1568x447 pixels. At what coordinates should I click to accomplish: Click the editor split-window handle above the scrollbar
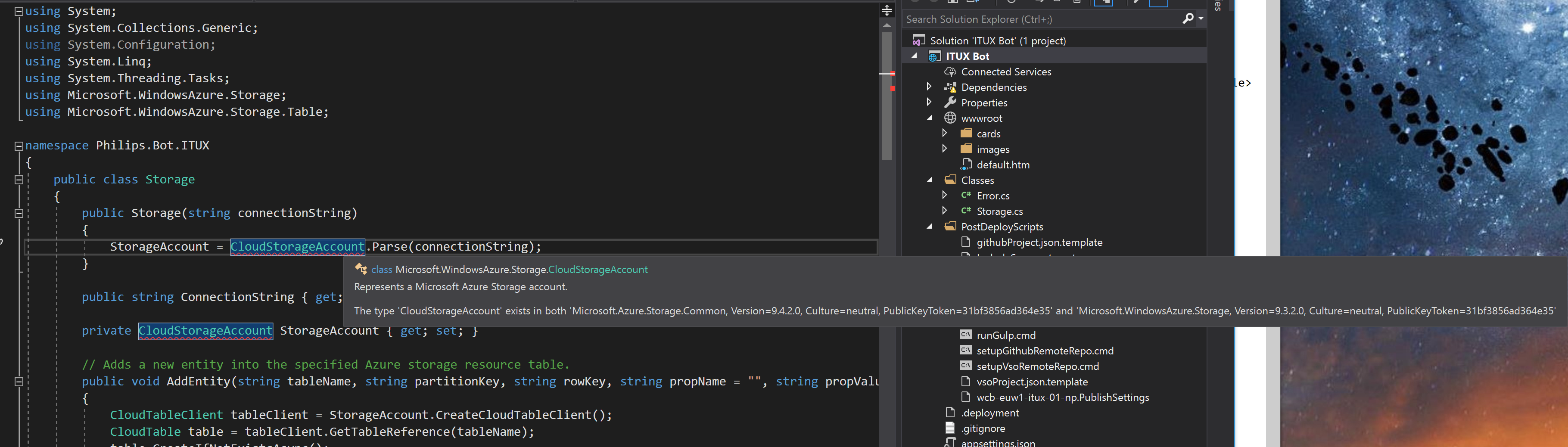click(887, 10)
